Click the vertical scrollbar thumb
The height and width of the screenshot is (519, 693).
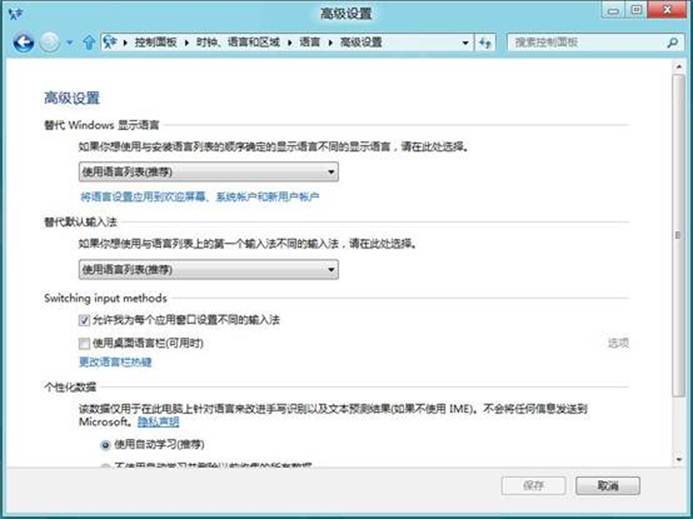(678, 235)
